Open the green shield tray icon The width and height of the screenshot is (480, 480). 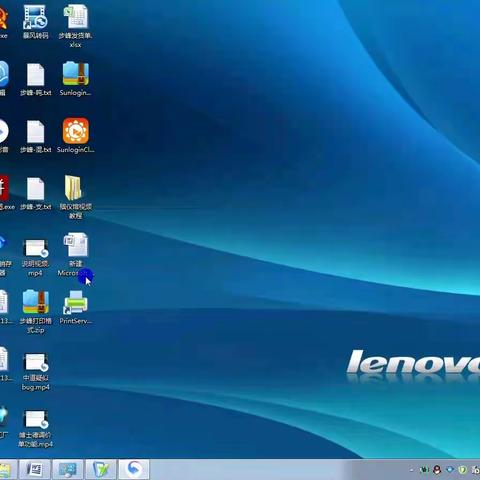(x=462, y=470)
